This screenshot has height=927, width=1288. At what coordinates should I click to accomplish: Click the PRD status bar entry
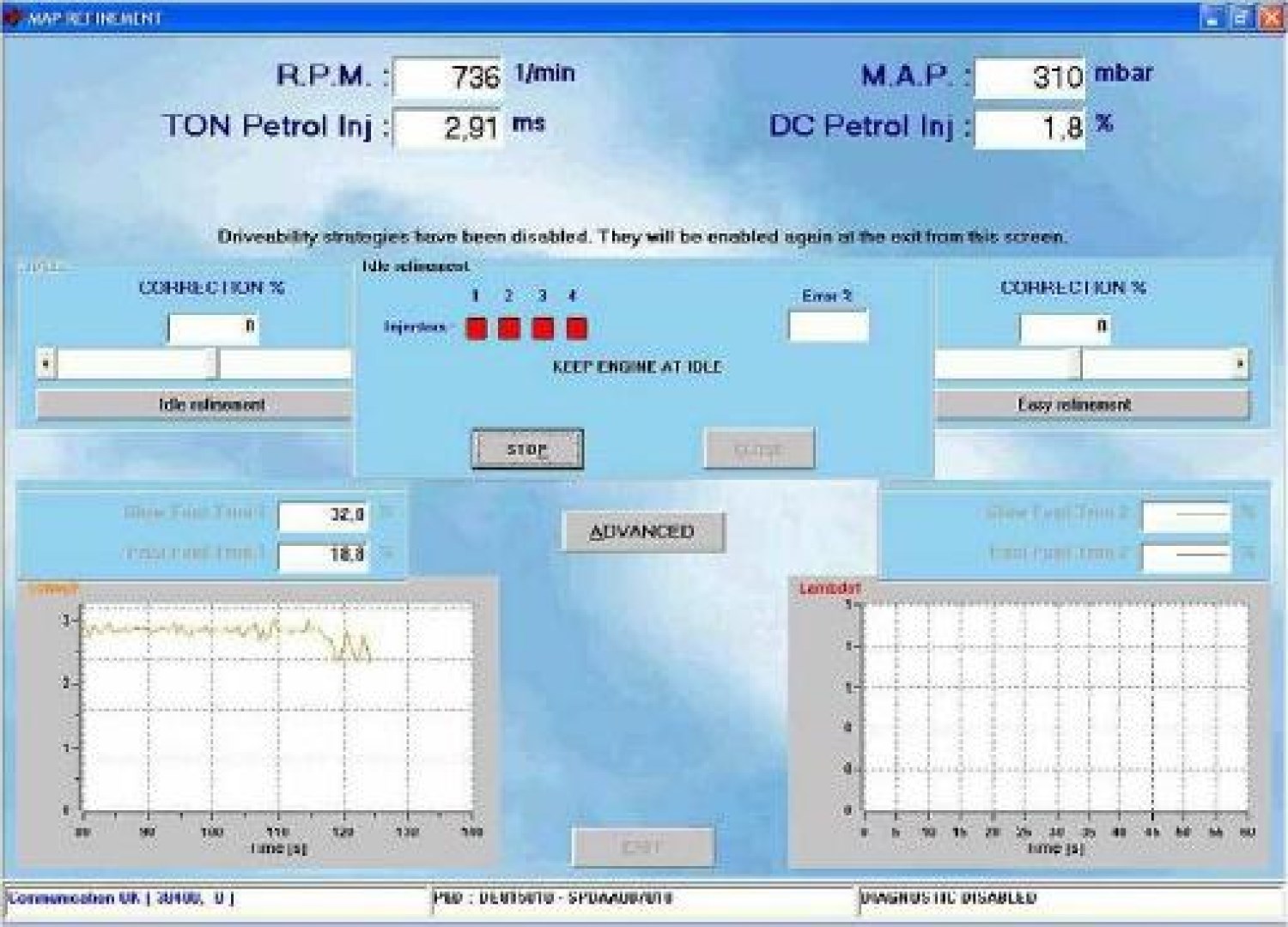pyautogui.click(x=642, y=899)
